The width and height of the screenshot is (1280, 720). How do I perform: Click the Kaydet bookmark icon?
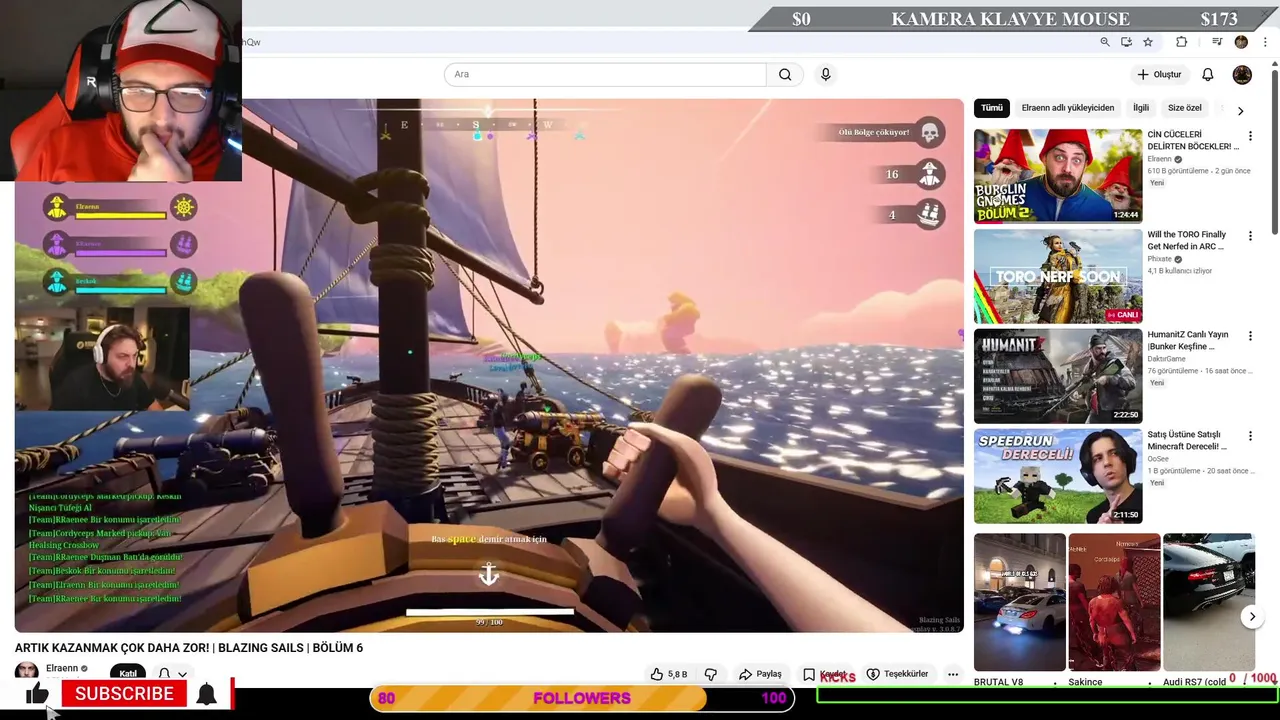(809, 675)
